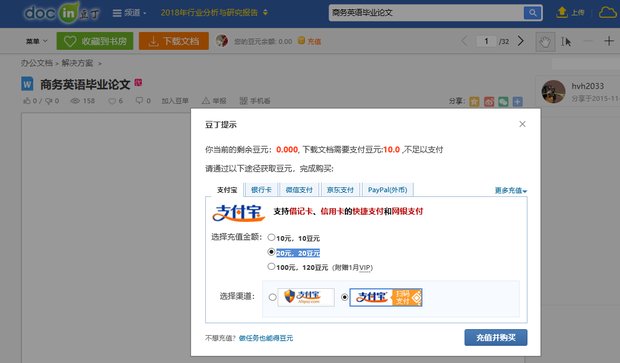620x363 pixels.
Task: Select 100元 120豆元 amount
Action: [x=271, y=267]
